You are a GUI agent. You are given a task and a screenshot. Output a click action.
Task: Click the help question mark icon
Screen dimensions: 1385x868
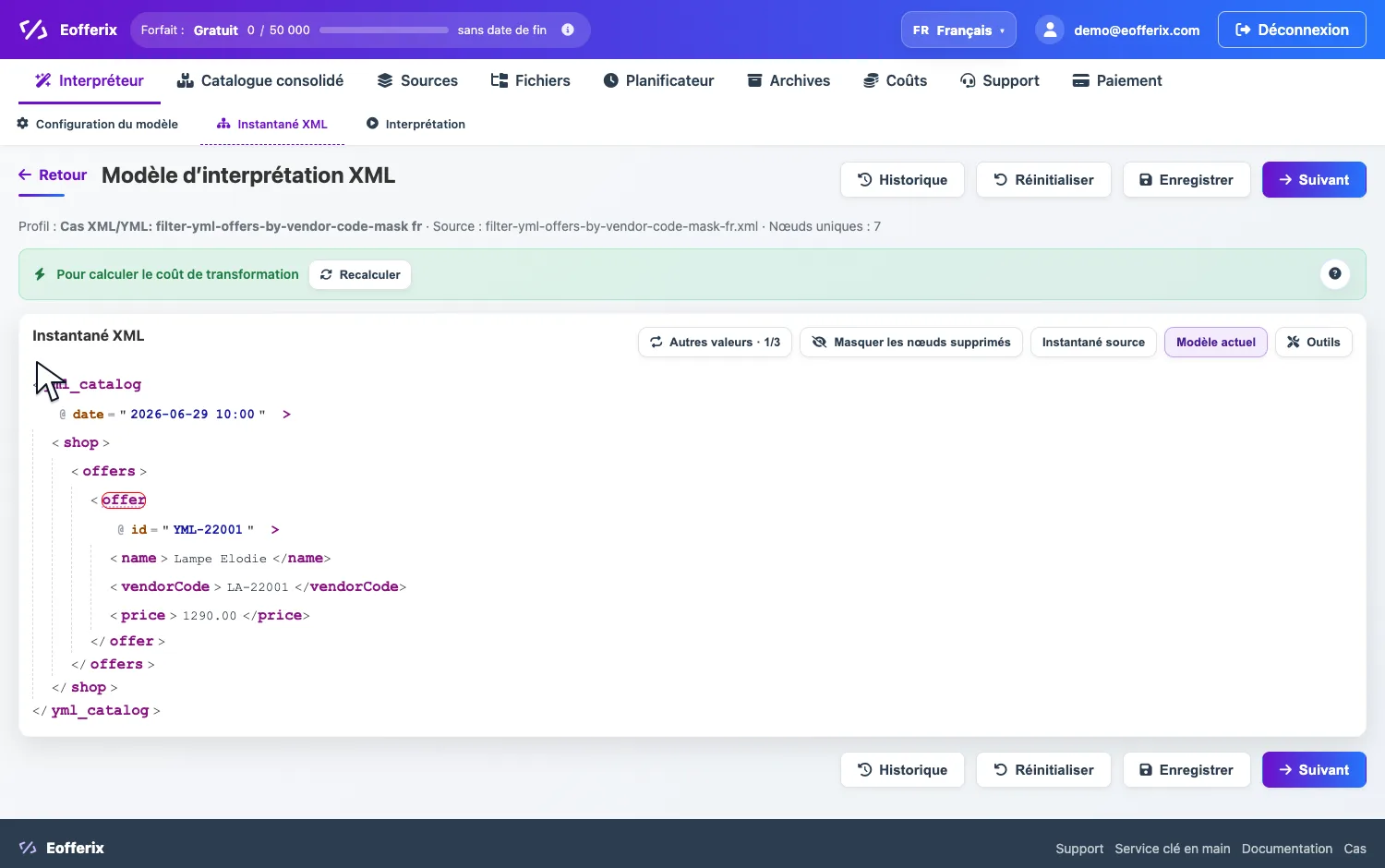pyautogui.click(x=1334, y=273)
